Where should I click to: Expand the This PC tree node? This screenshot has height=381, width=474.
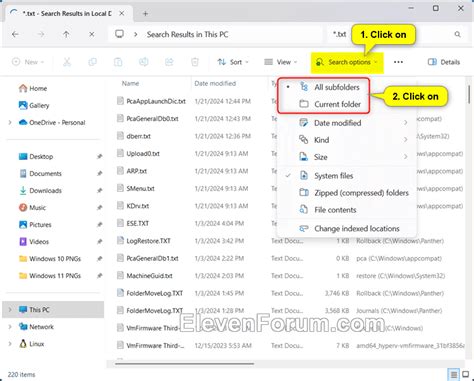(10, 310)
